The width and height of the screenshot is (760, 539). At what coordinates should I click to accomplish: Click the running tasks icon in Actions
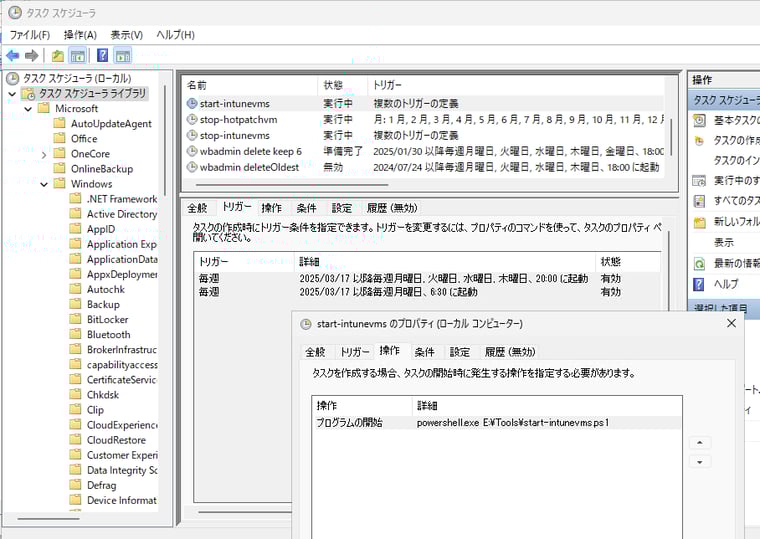pos(699,181)
